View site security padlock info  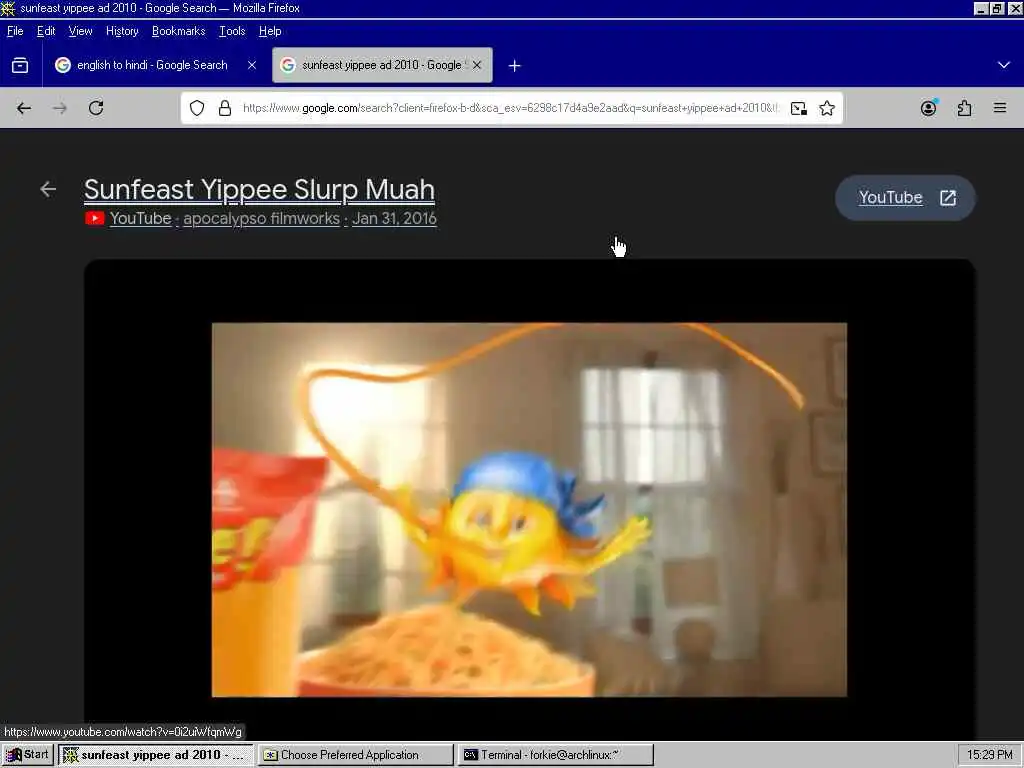point(225,108)
